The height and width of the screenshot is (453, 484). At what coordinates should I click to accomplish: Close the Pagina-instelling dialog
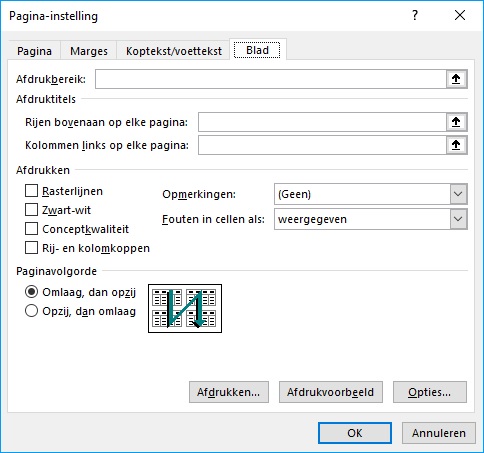point(460,15)
